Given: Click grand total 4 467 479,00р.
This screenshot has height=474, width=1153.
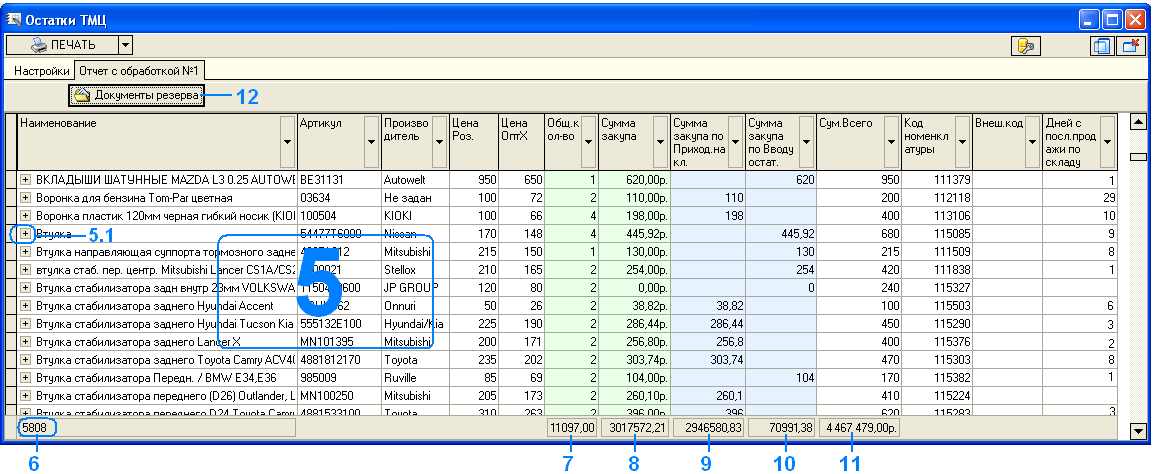Looking at the screenshot, I should pyautogui.click(x=859, y=428).
